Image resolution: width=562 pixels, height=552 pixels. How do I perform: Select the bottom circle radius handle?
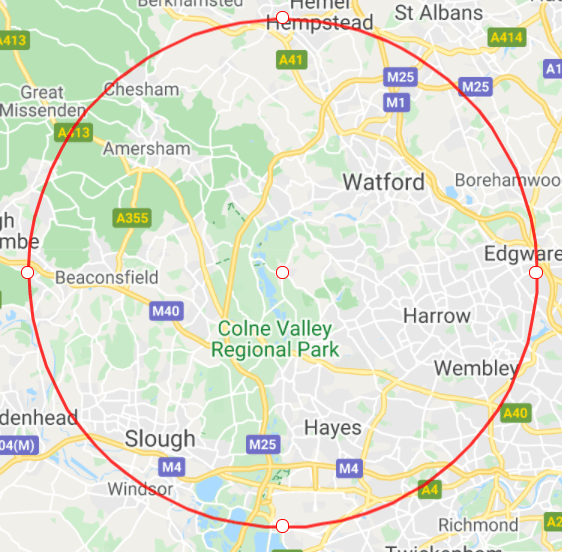click(282, 526)
